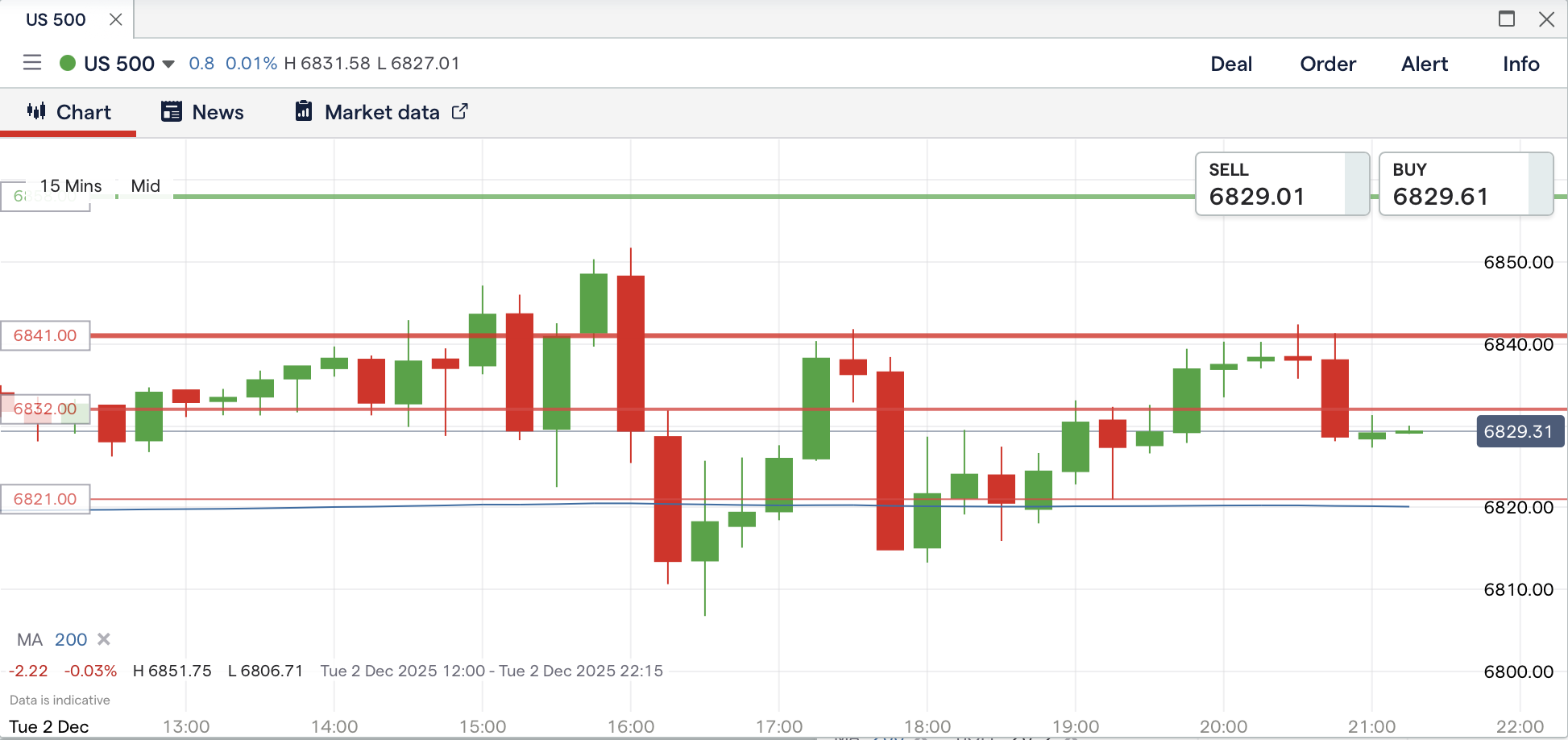Edit the MA 200 period value
The image size is (1568, 740).
(x=71, y=639)
